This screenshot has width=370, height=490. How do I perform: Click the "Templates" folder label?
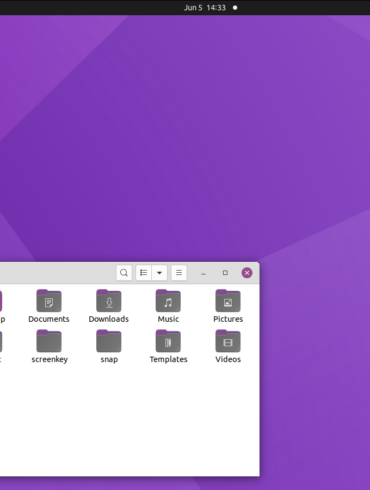coord(168,359)
